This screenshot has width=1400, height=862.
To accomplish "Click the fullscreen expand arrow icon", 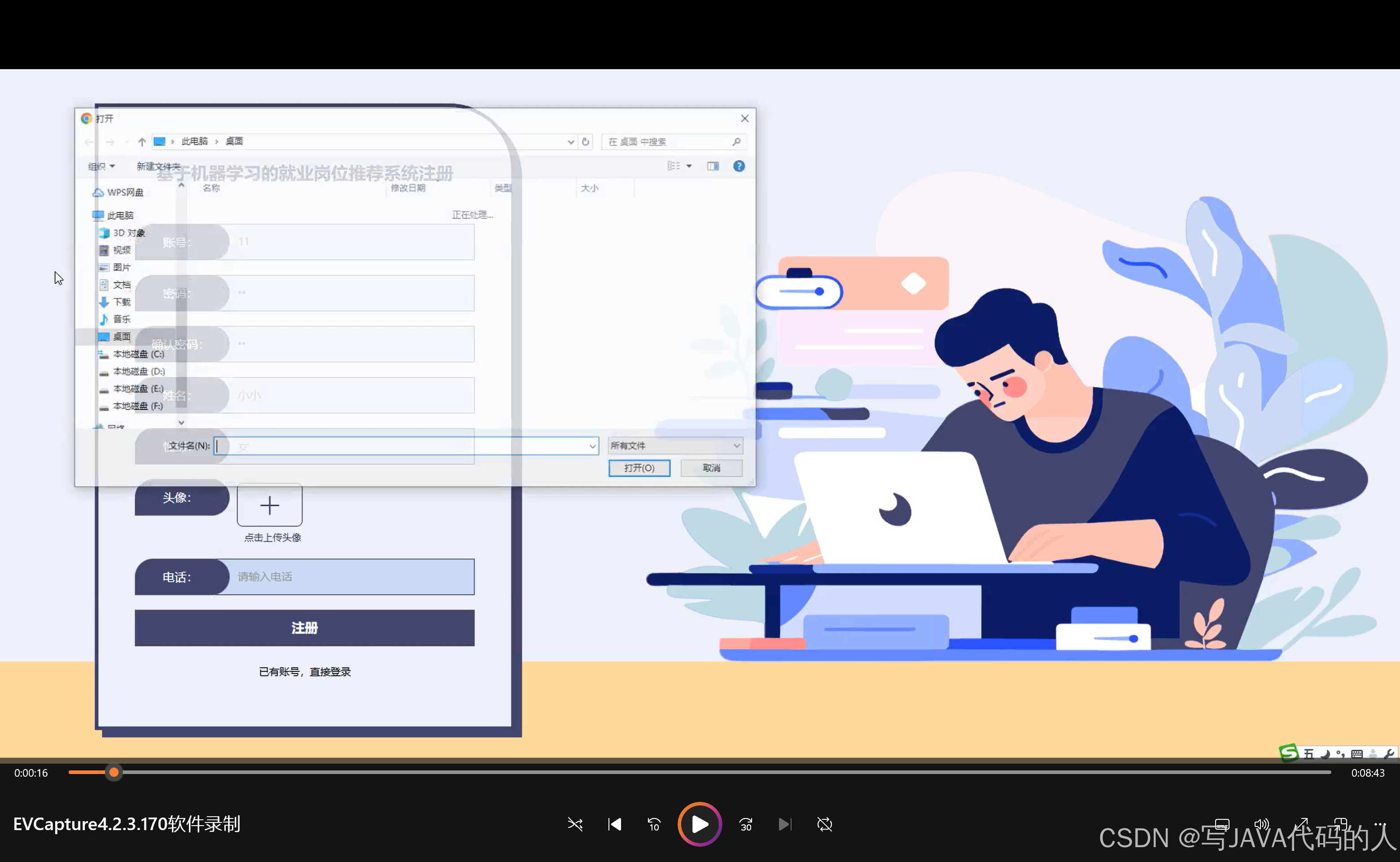I will [x=1301, y=824].
